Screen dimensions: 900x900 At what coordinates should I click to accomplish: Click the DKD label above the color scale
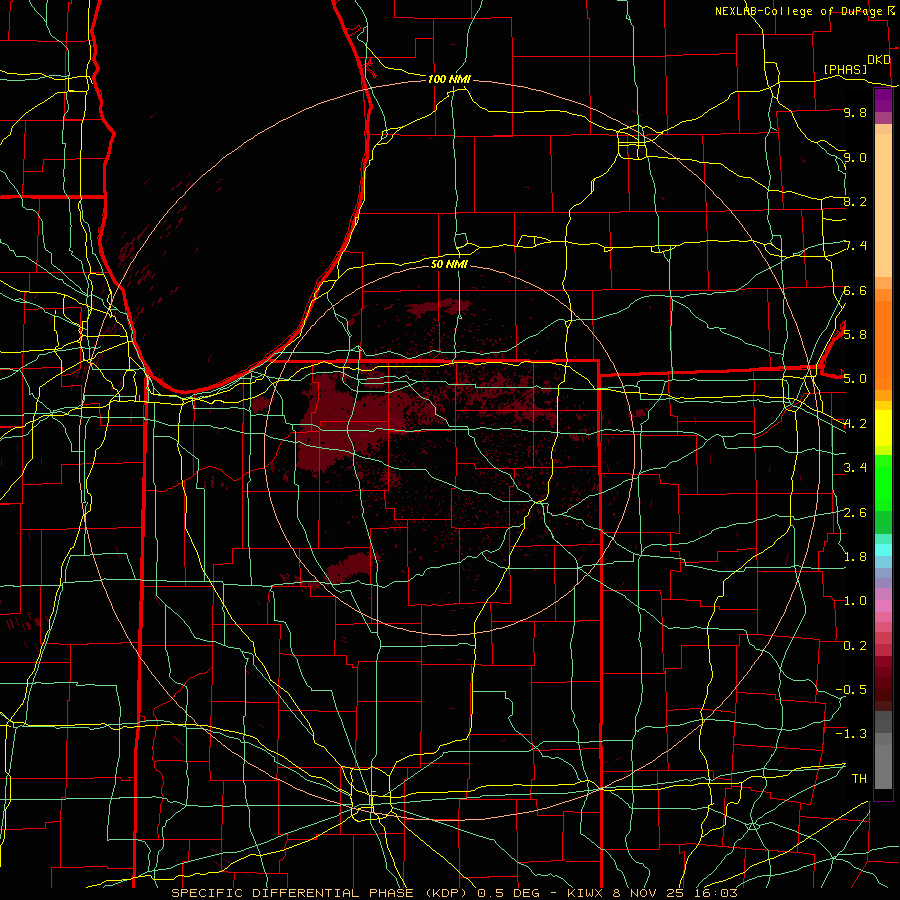pos(879,60)
